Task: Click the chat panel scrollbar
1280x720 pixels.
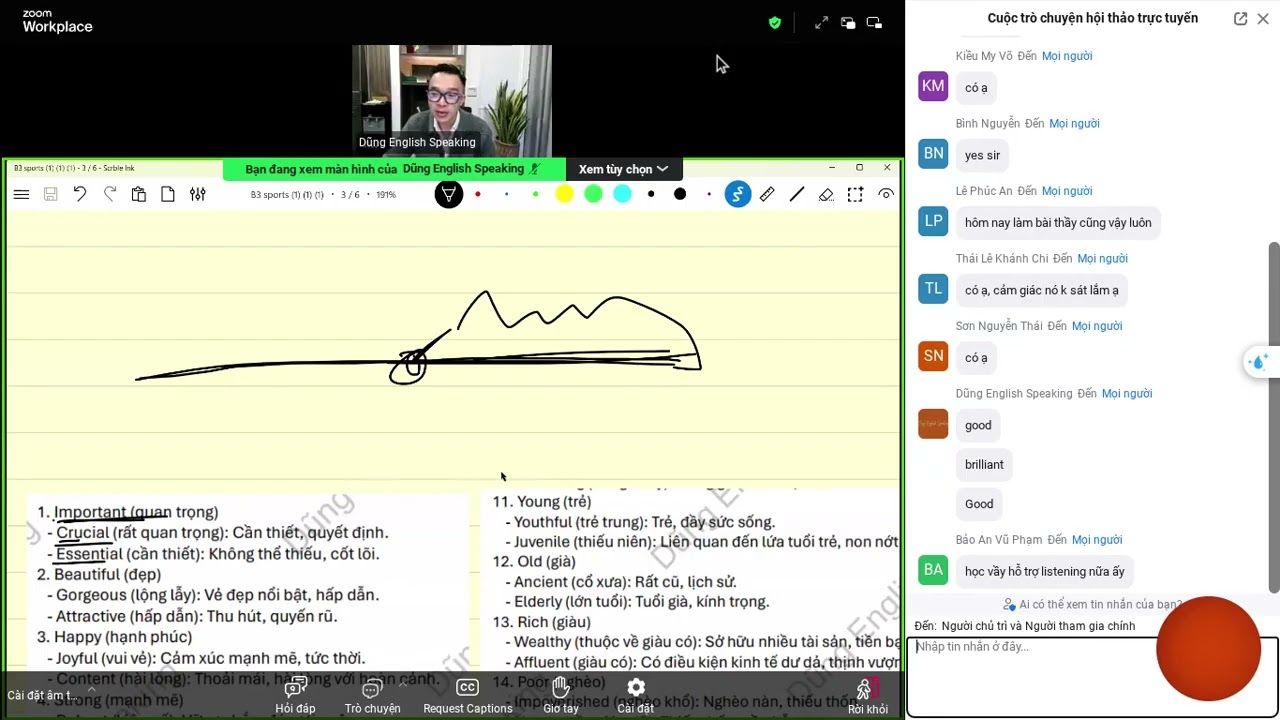Action: point(1273,417)
